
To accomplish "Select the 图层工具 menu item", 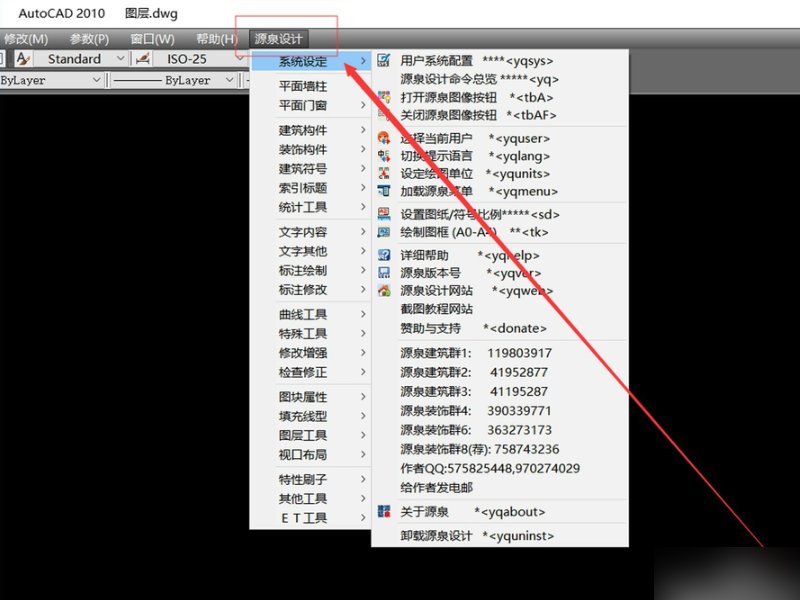I will (x=311, y=435).
